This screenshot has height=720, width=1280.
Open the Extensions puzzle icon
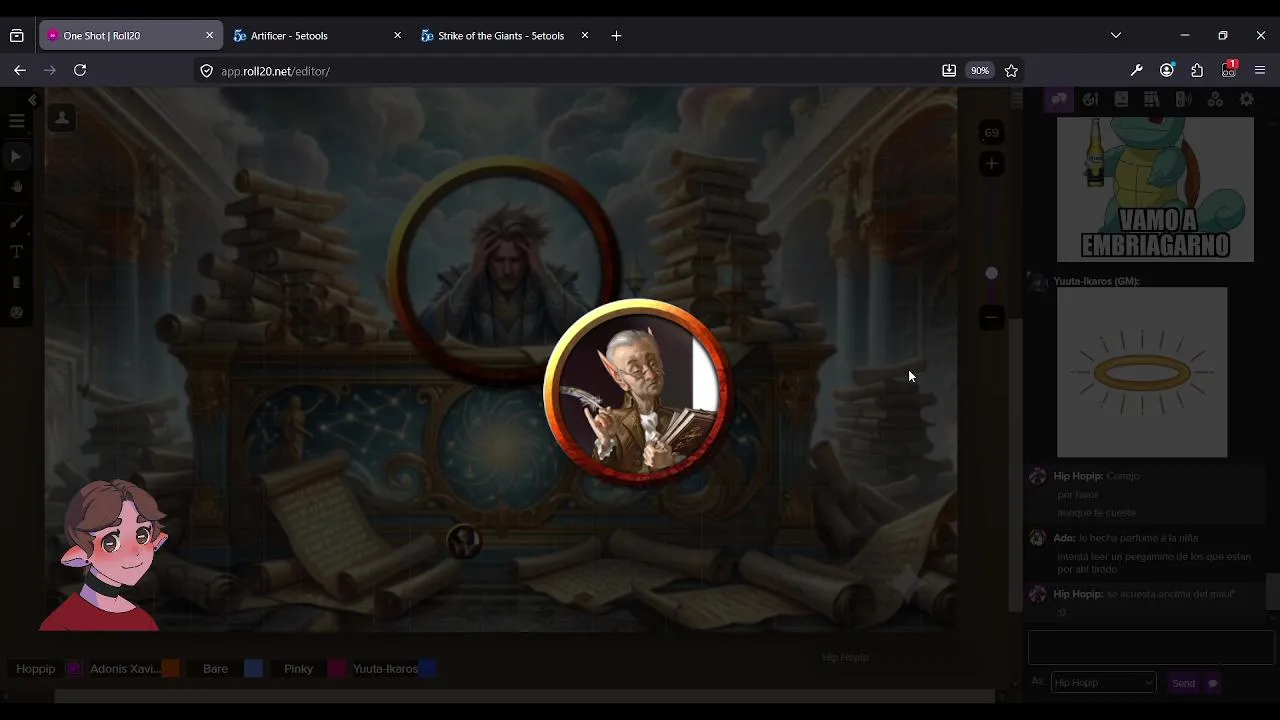point(1197,71)
